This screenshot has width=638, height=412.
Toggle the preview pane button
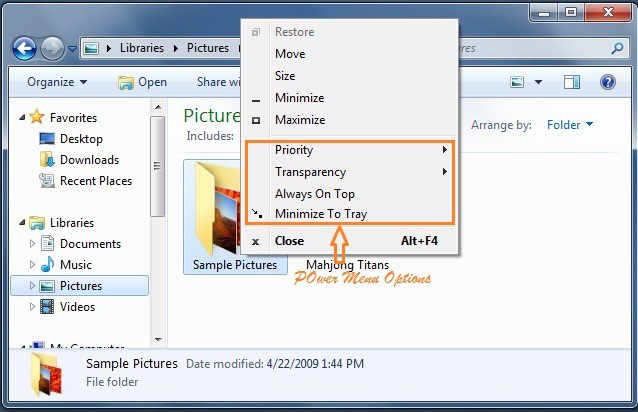[572, 82]
